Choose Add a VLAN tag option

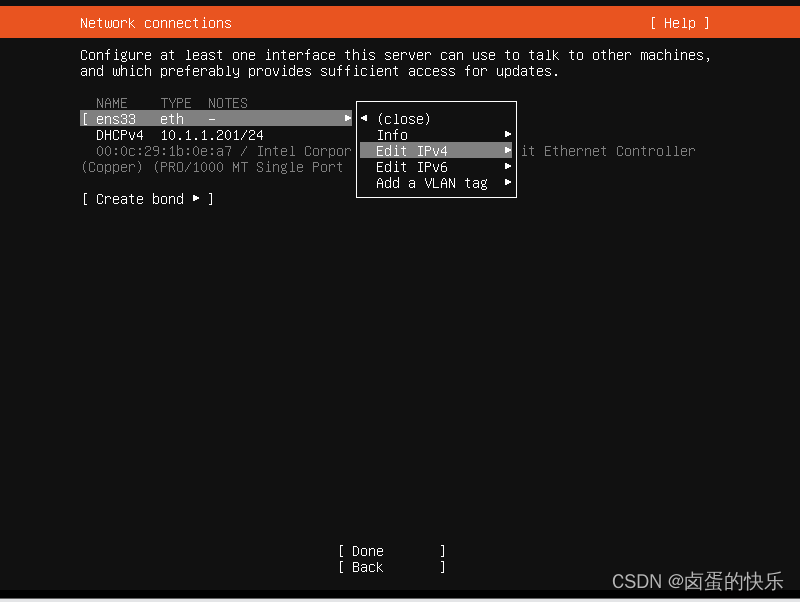[436, 183]
